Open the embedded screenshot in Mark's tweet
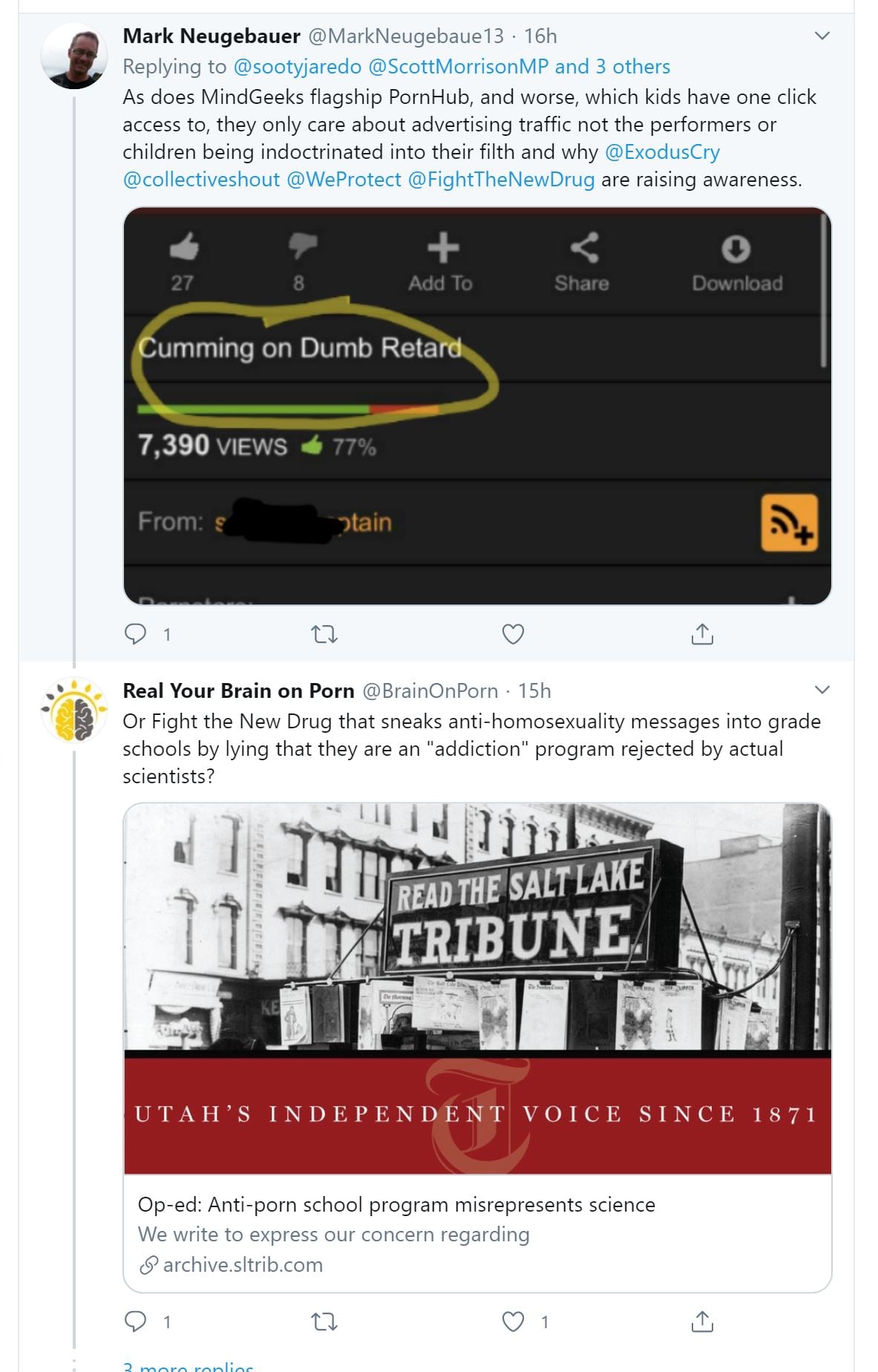Image resolution: width=878 pixels, height=1372 pixels. [x=477, y=405]
